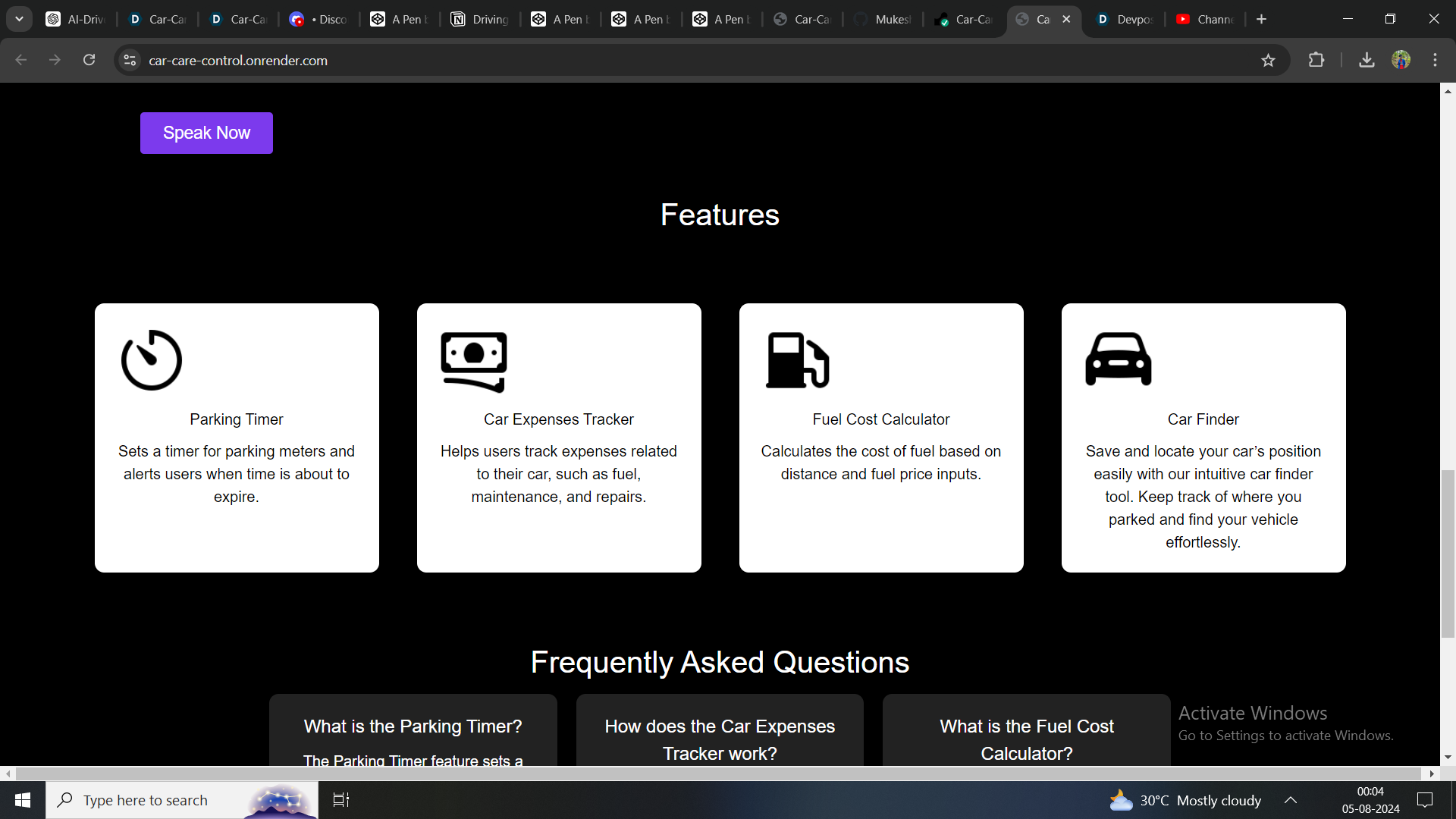The height and width of the screenshot is (819, 1456).
Task: Click the Car Expenses Tracker money icon
Action: (x=474, y=361)
